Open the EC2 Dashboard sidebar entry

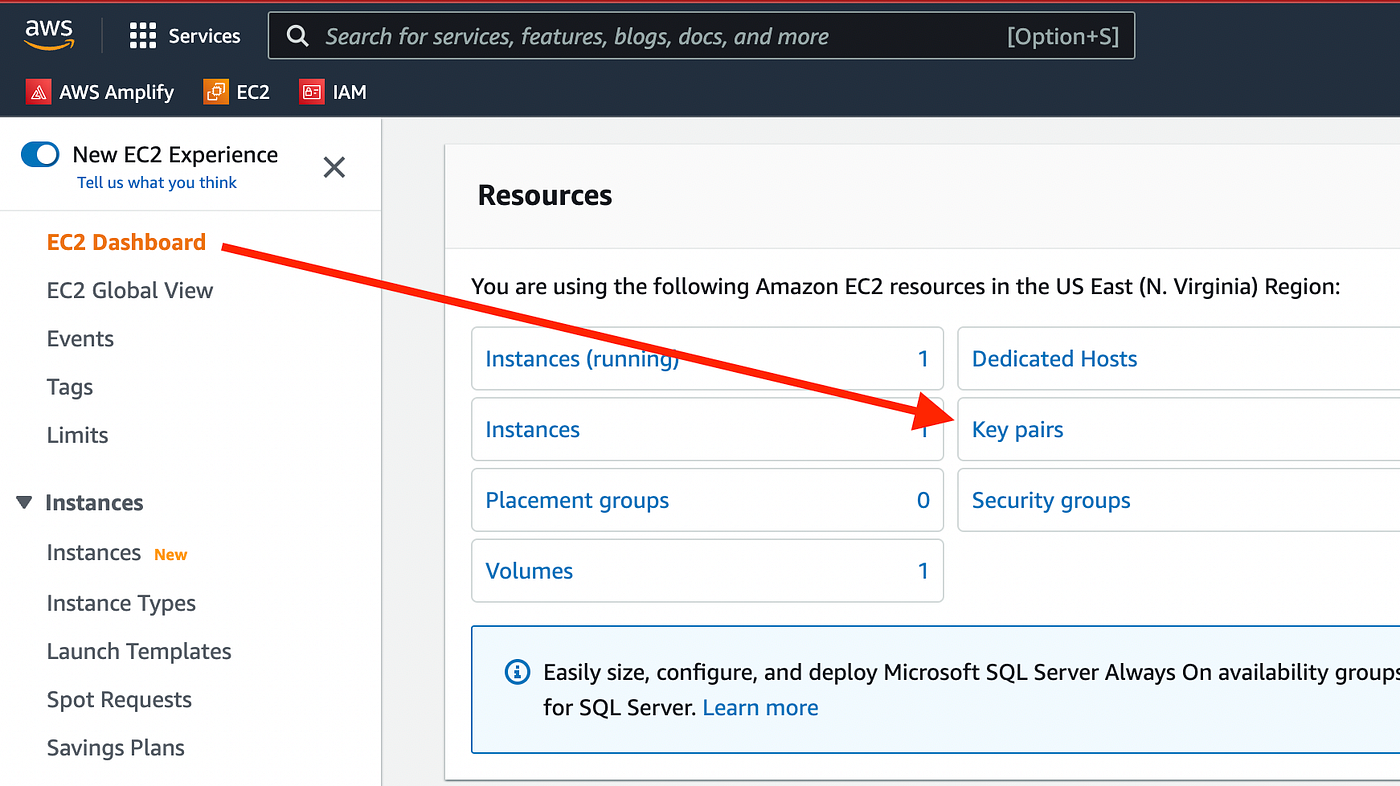(126, 242)
